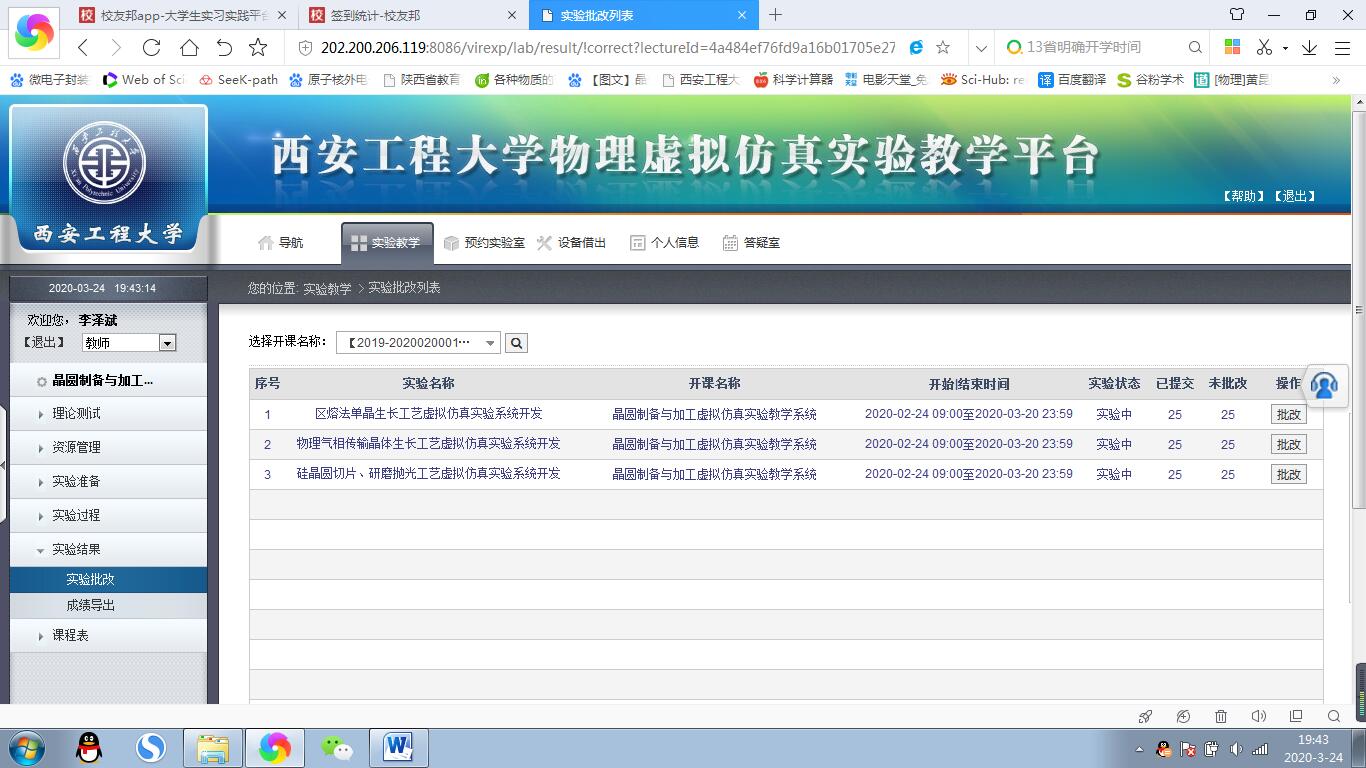The width and height of the screenshot is (1366, 768).
Task: Click the 【帮助】 link in the banner
Action: pyautogui.click(x=1243, y=196)
